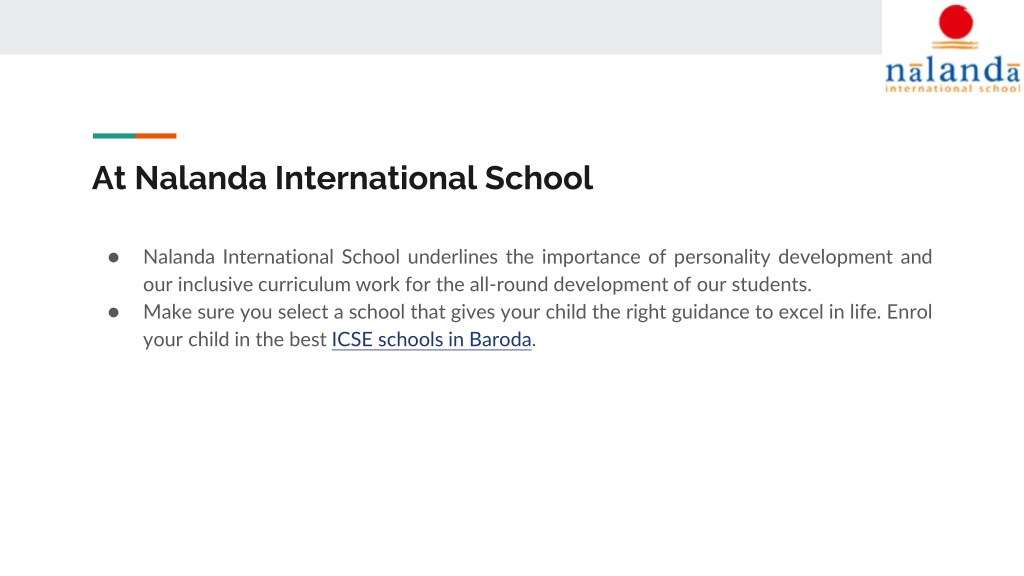Click the orange 'international school' logo subtitle

click(x=953, y=88)
